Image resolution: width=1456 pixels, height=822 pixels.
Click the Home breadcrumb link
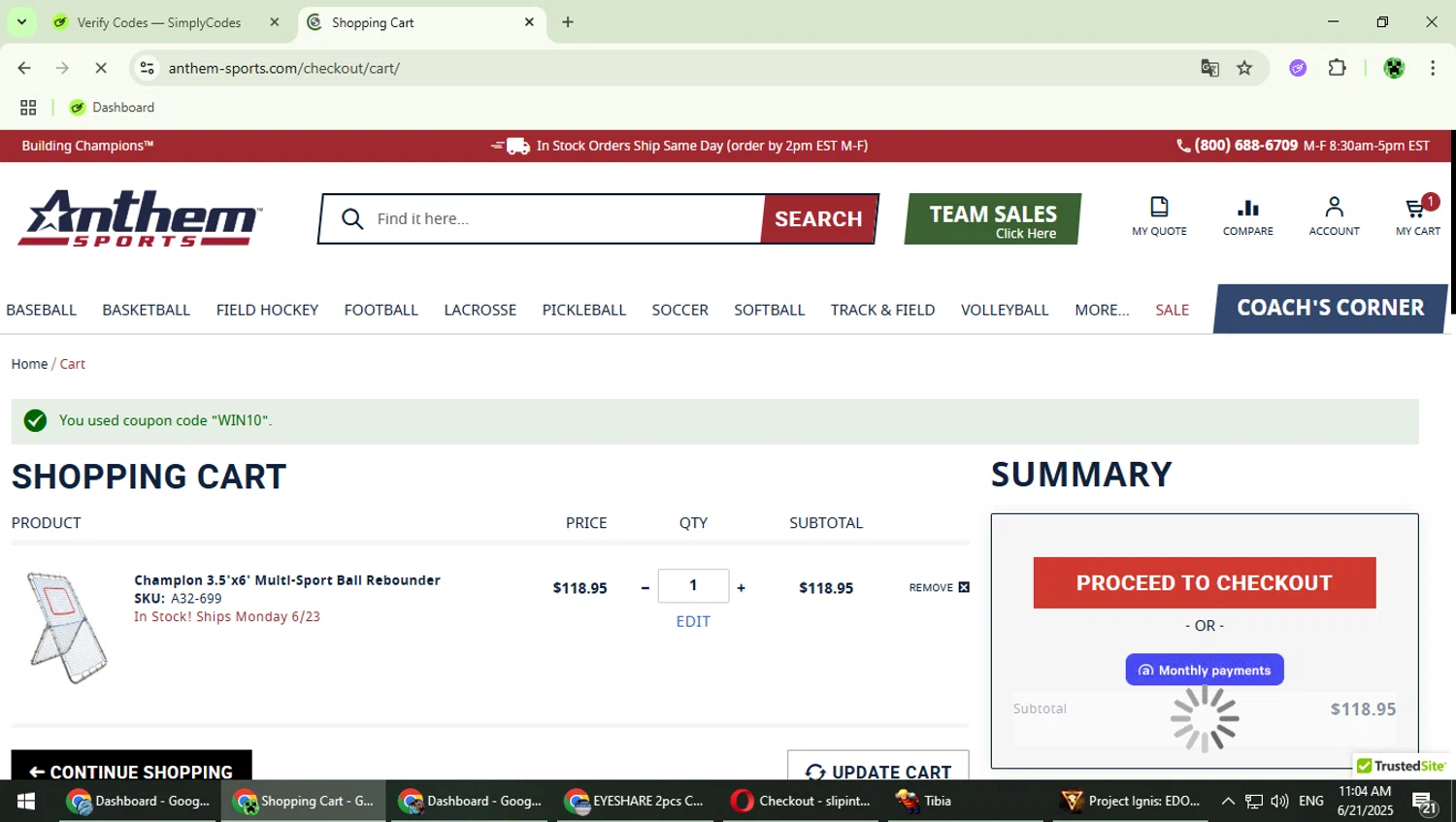click(x=29, y=364)
